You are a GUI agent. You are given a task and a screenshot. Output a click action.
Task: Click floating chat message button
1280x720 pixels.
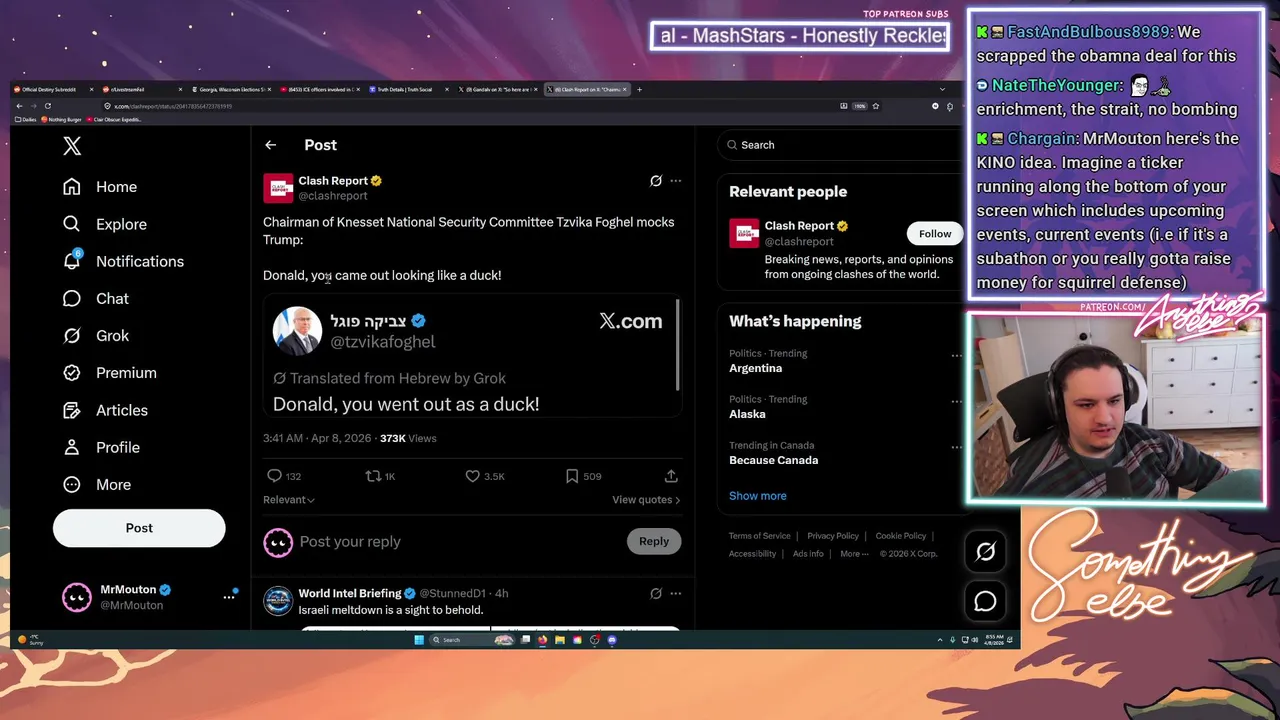985,601
